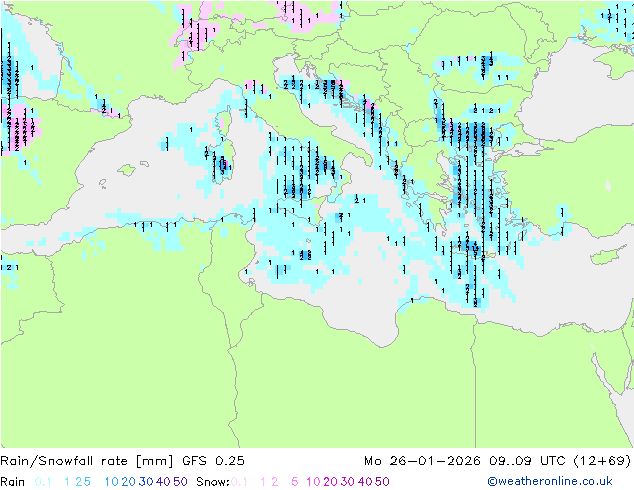Viewport: 634px width, 490px height.
Task: Click the 'Rain/Snowfall rate [mm]' title text
Action: [87, 461]
